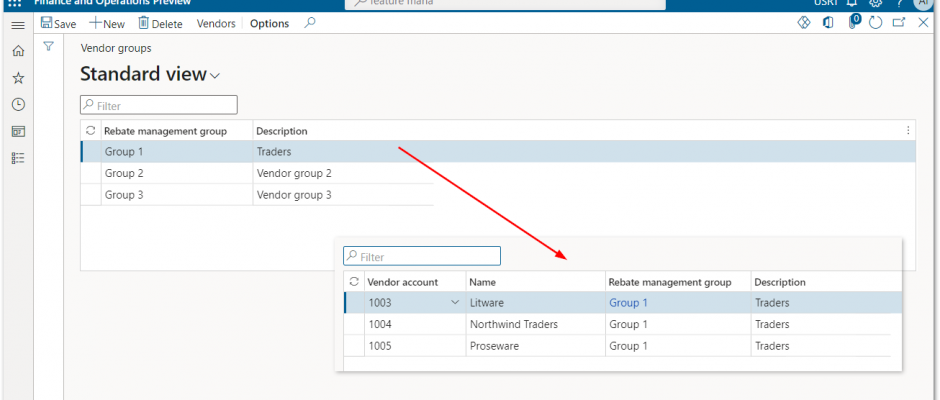Create a New vendor group record
Screen dimensions: 940x400
click(107, 23)
